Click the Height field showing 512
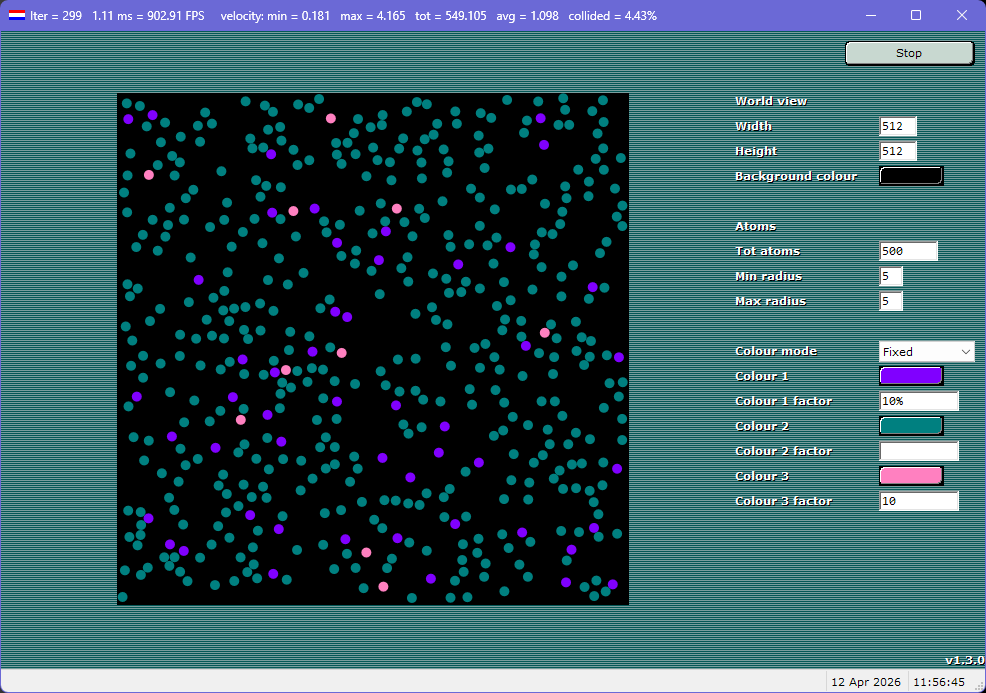Image resolution: width=986 pixels, height=693 pixels. (897, 151)
